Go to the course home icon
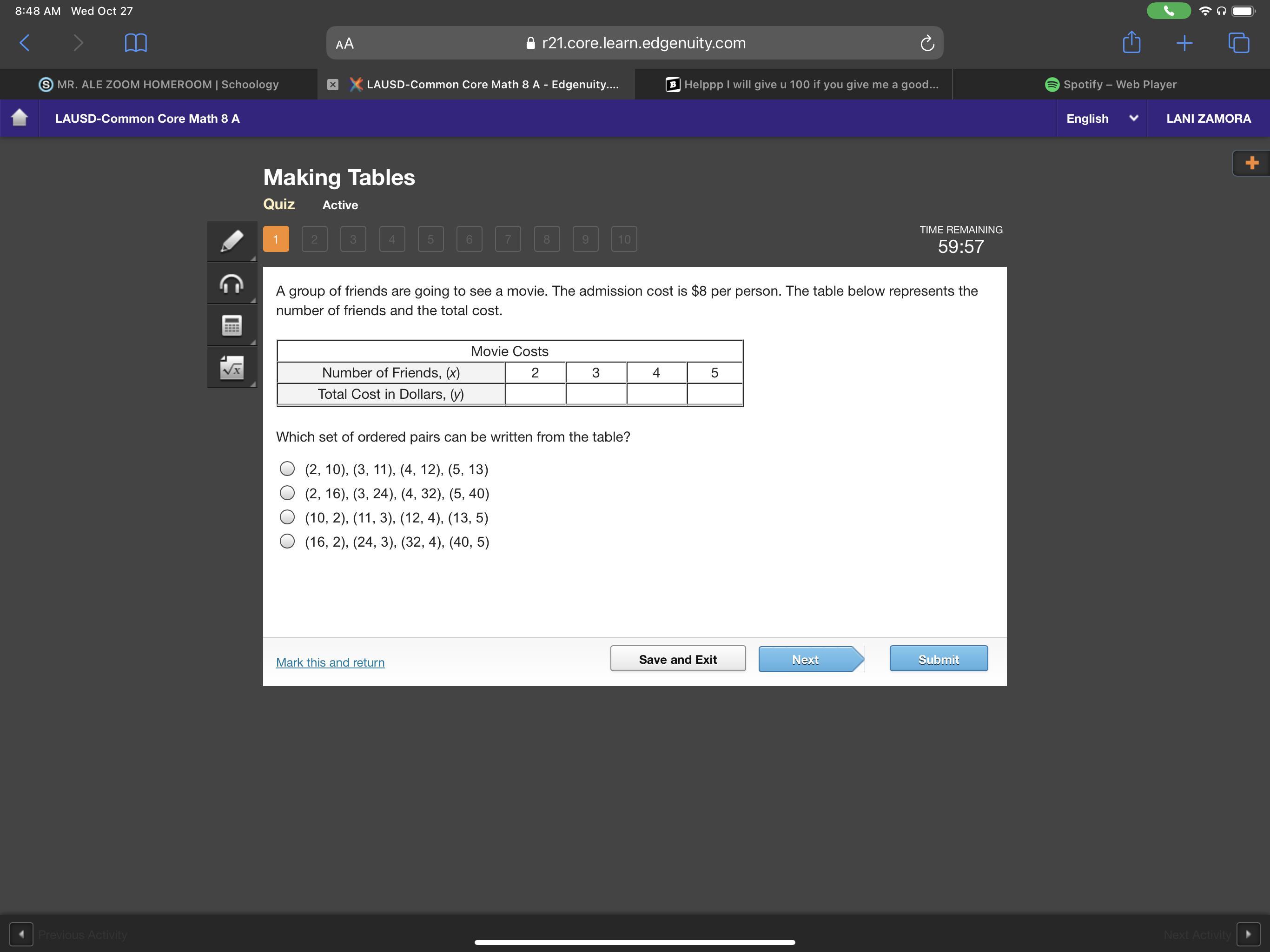This screenshot has height=952, width=1270. pyautogui.click(x=20, y=118)
